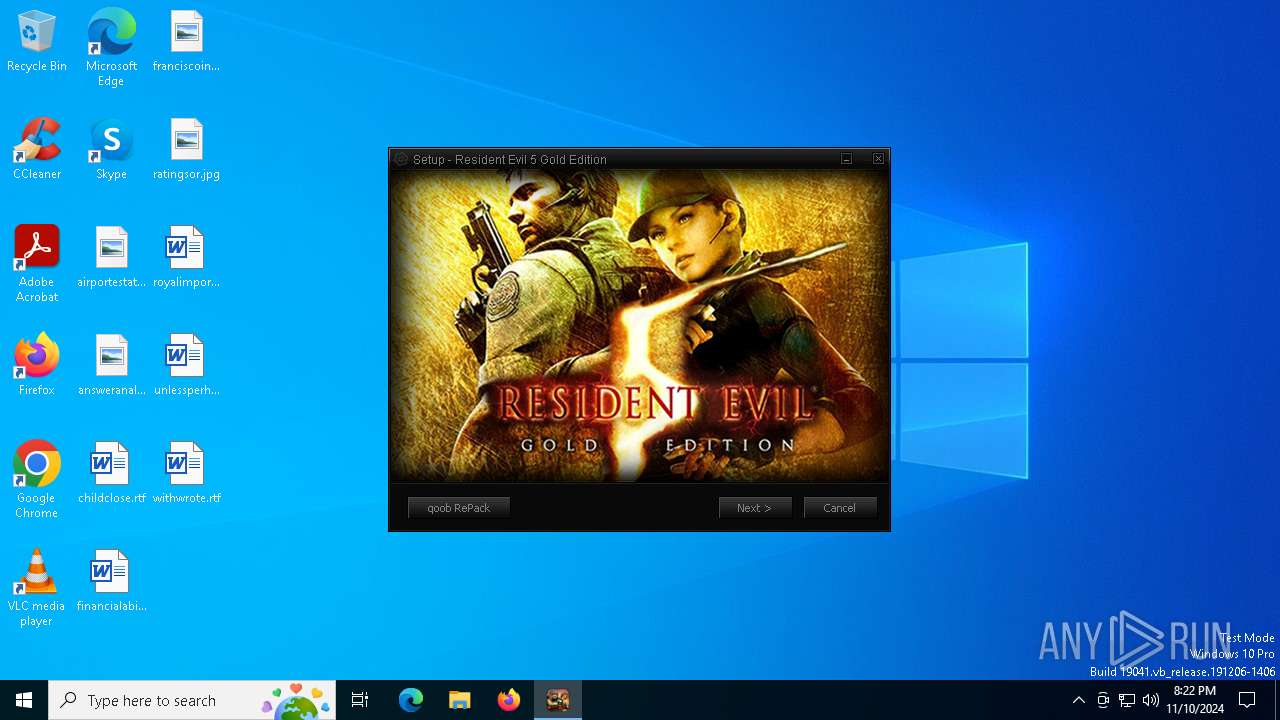The image size is (1280, 720).
Task: Close the Setup window with the X
Action: point(878,159)
